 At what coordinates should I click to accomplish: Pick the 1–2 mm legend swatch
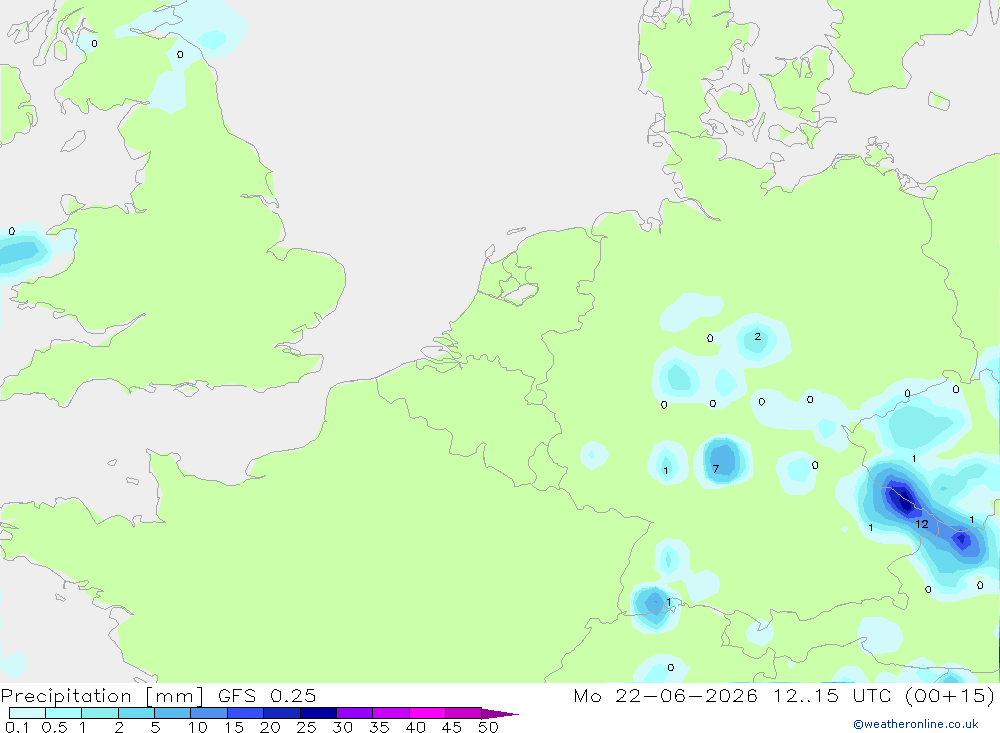(99, 713)
